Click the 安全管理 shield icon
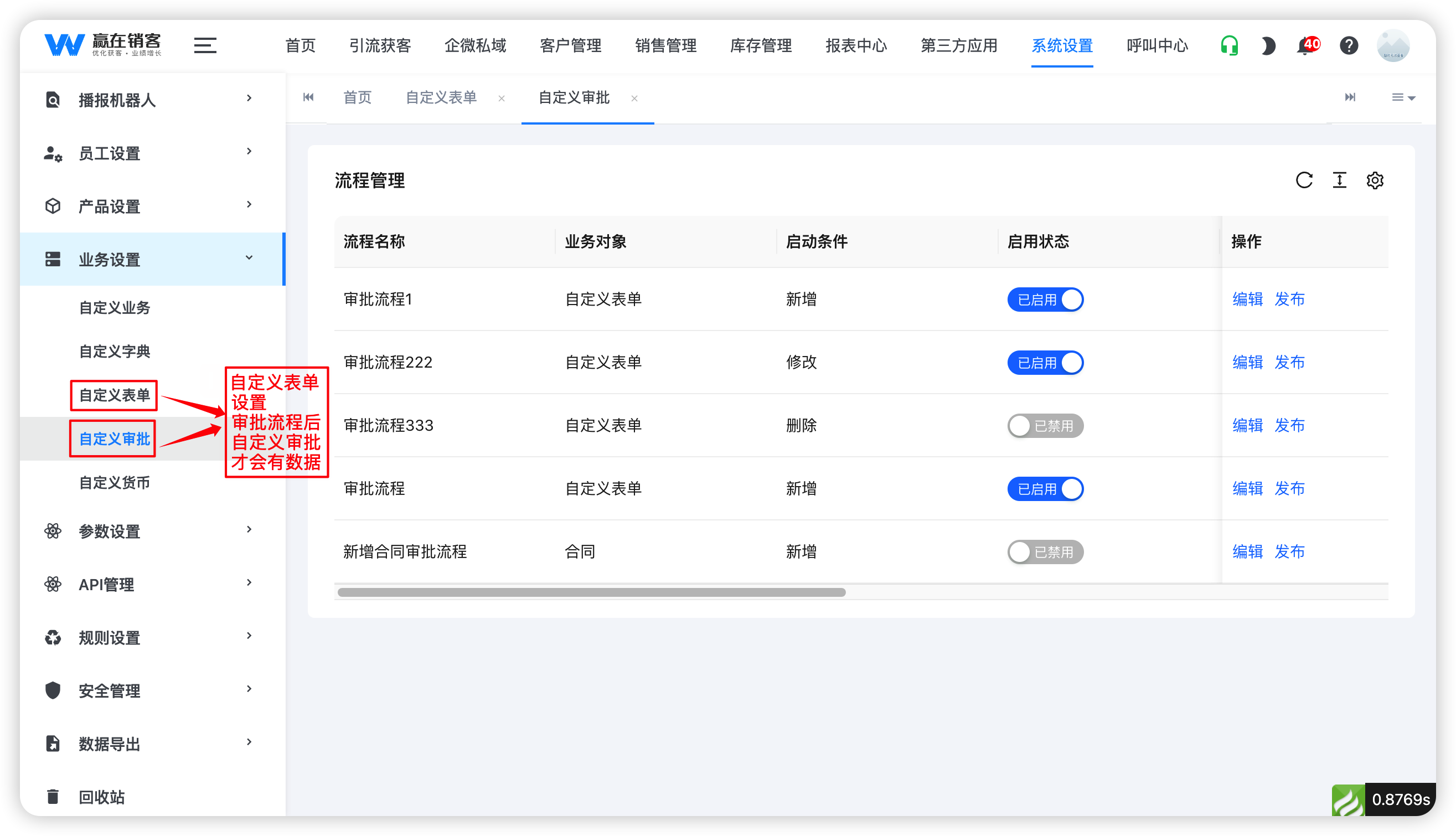Image resolution: width=1456 pixels, height=836 pixels. pyautogui.click(x=53, y=691)
